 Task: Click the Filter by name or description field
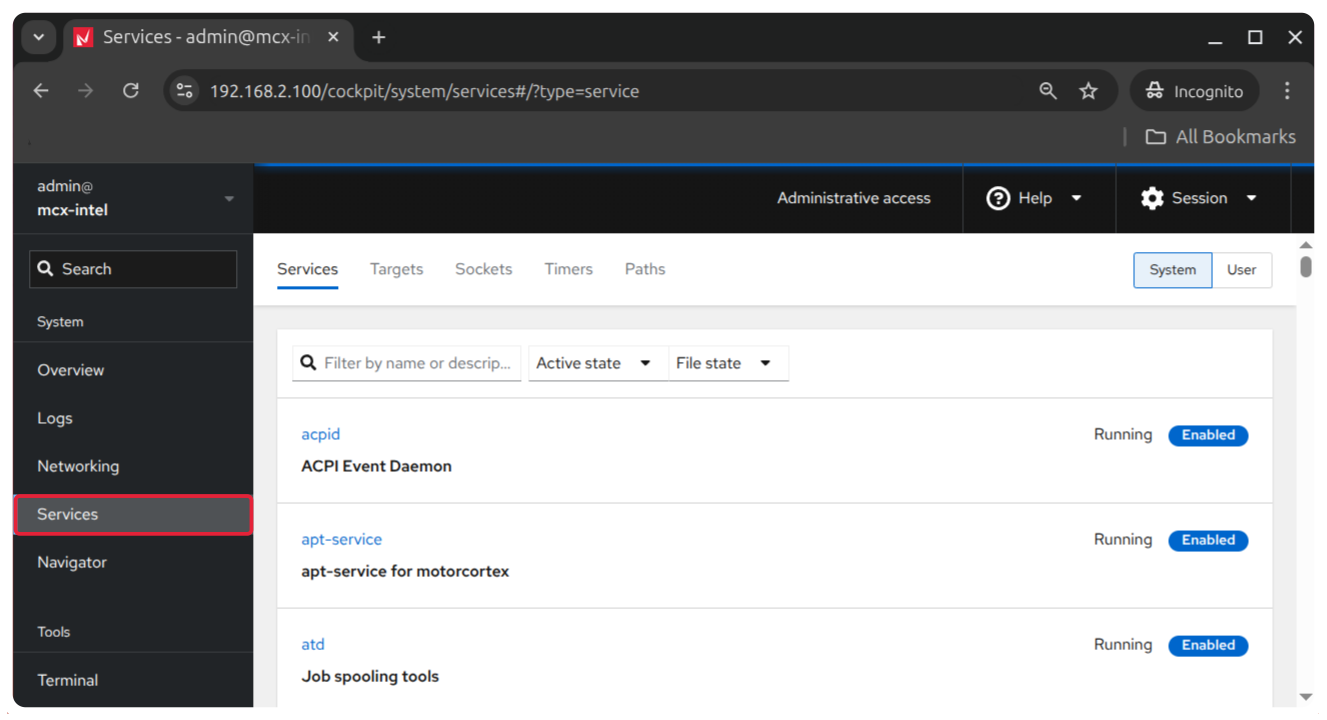click(x=417, y=363)
